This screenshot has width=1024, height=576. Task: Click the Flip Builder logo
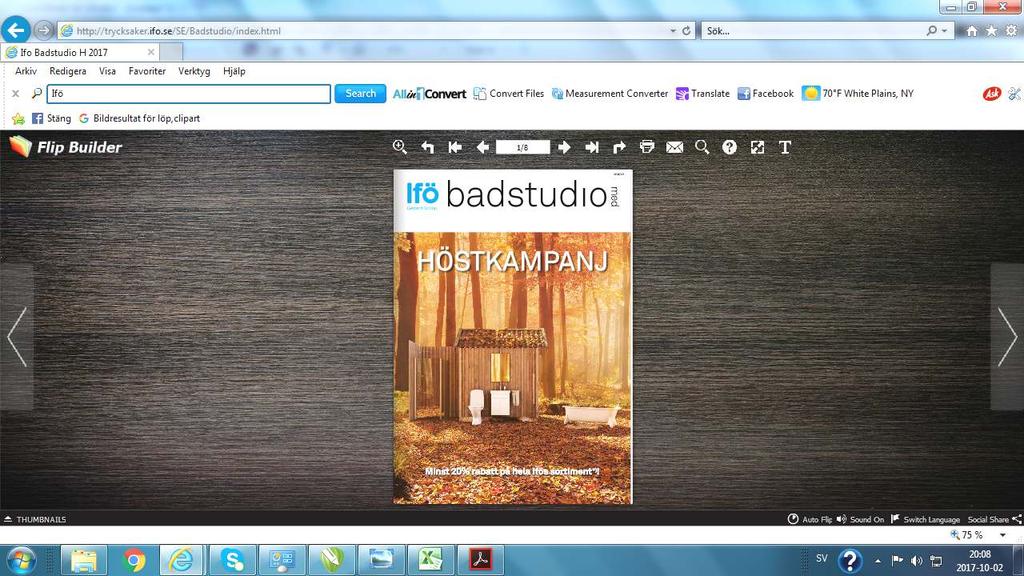pos(66,147)
